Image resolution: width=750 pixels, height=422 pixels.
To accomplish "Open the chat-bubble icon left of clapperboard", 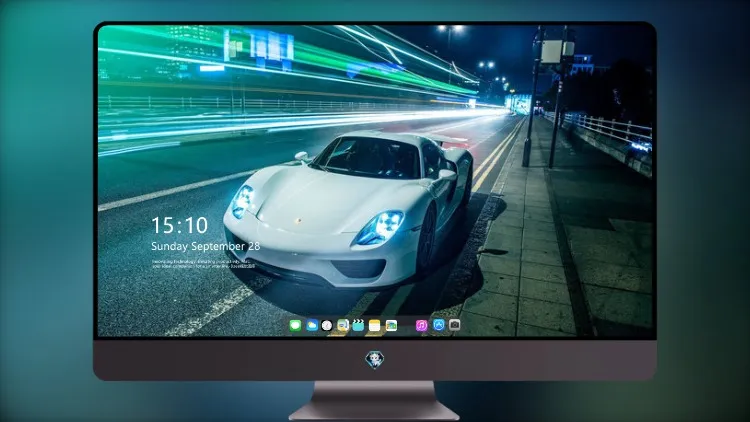I will (x=342, y=326).
